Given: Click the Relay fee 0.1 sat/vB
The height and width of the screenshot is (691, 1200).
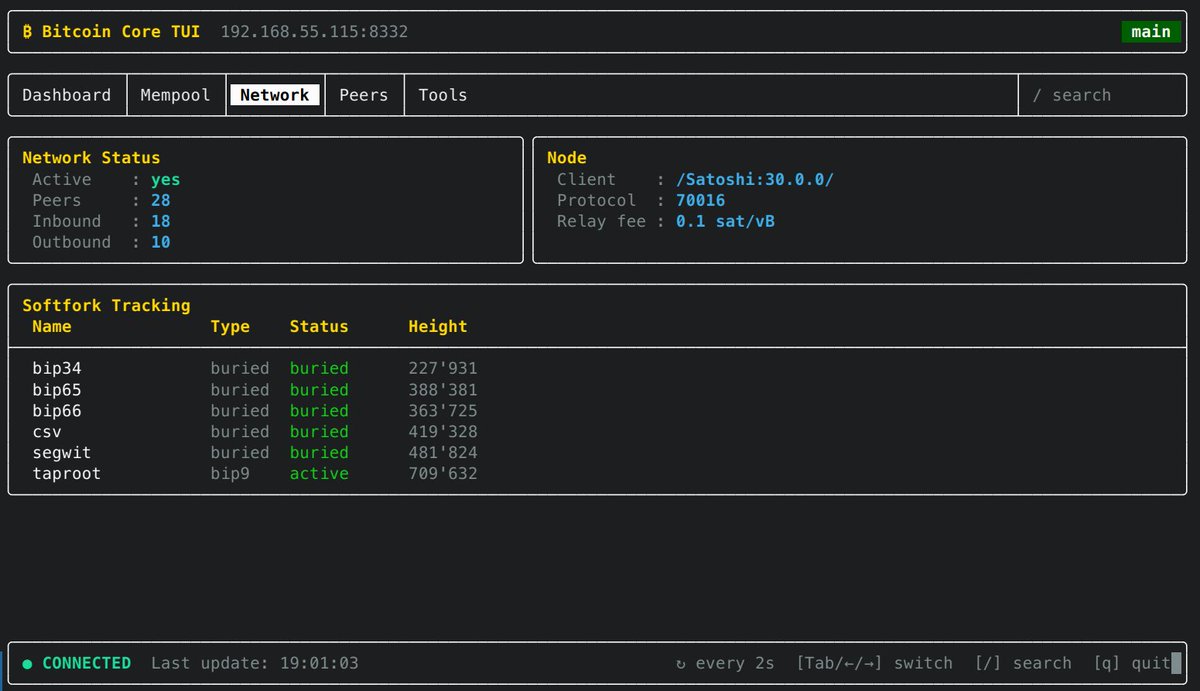Looking at the screenshot, I should pyautogui.click(x=726, y=222).
